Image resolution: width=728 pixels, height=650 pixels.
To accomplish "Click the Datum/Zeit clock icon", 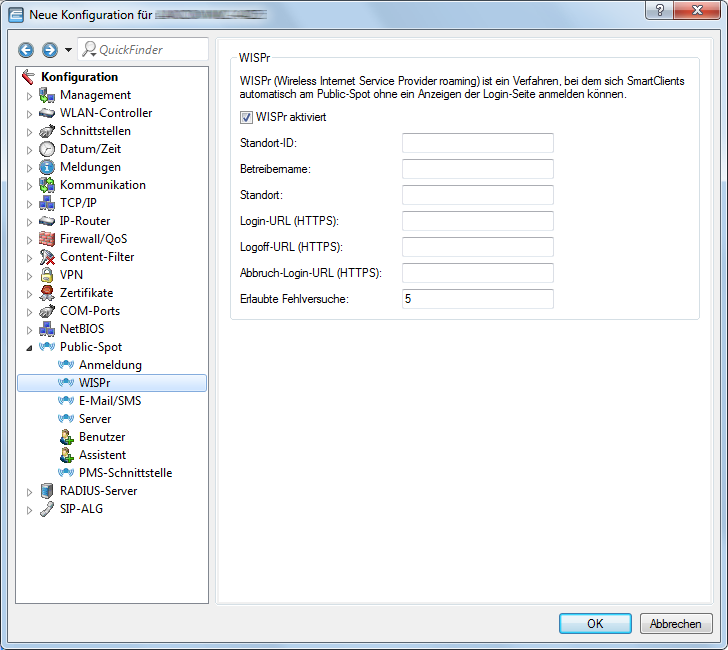I will coord(47,149).
